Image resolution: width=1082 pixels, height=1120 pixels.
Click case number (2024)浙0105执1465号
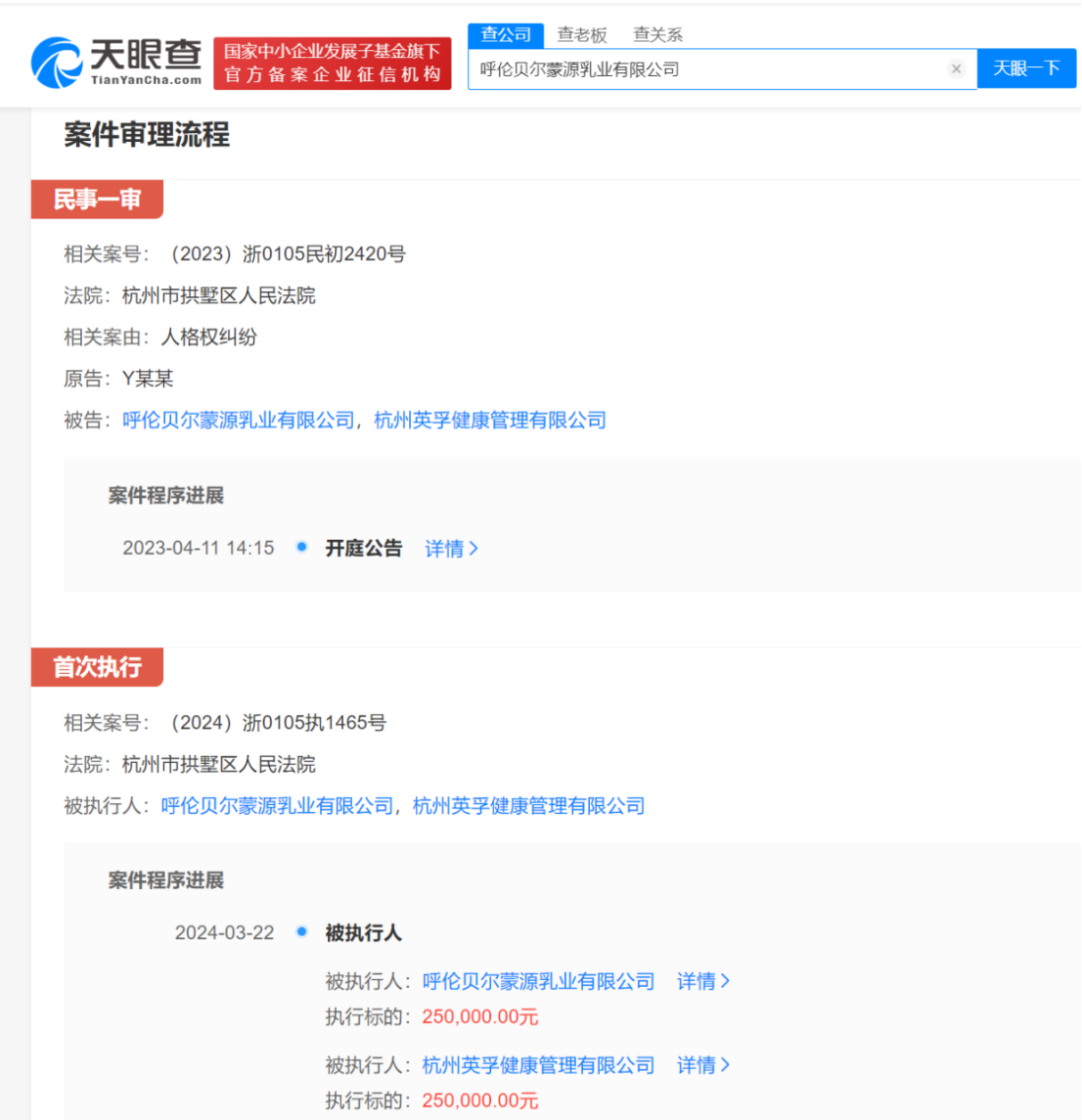pyautogui.click(x=274, y=723)
